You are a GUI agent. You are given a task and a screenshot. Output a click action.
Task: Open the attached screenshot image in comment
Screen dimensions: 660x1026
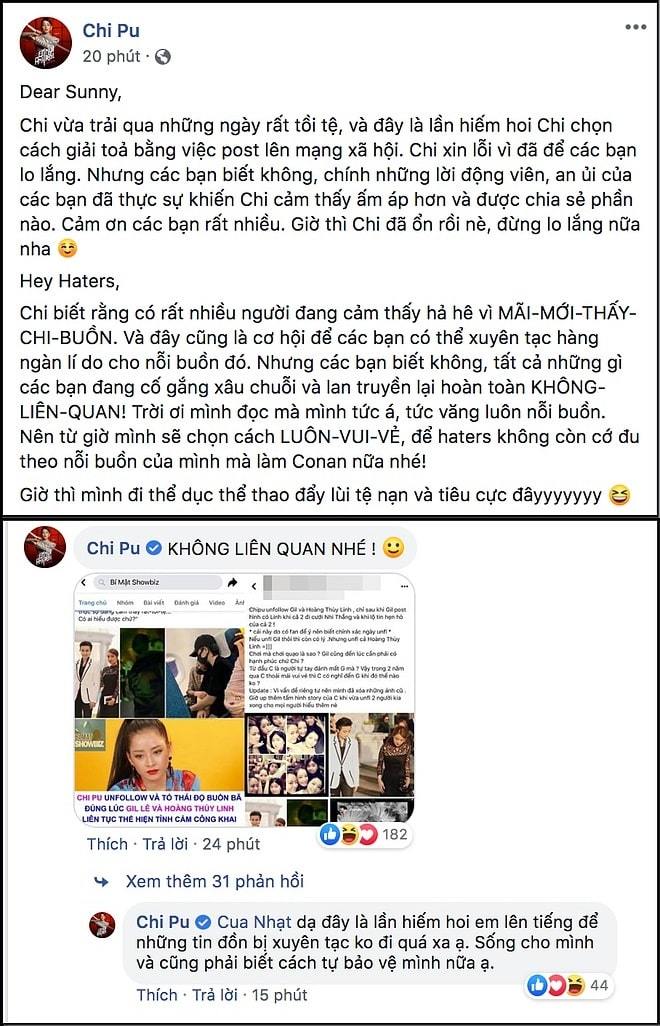244,699
